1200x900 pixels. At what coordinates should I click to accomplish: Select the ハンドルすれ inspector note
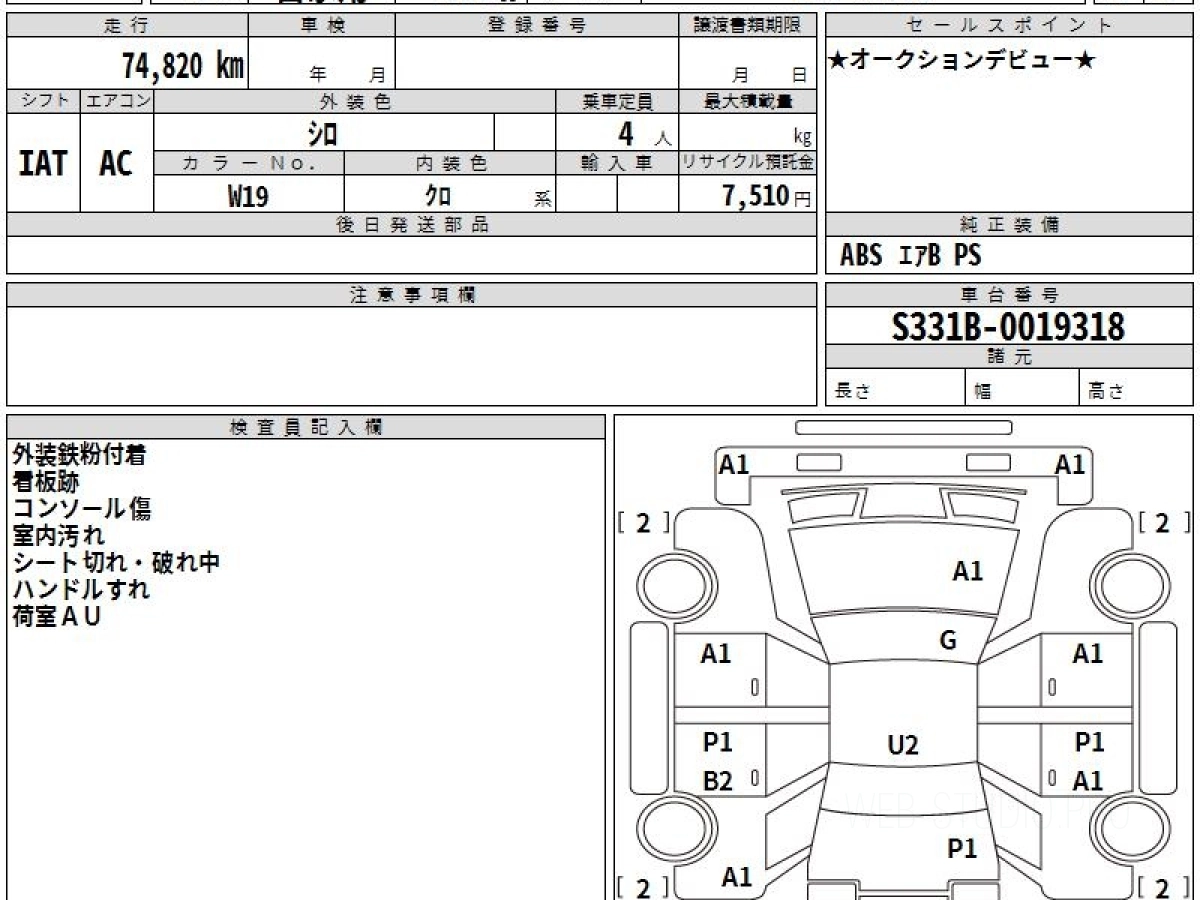tap(81, 590)
